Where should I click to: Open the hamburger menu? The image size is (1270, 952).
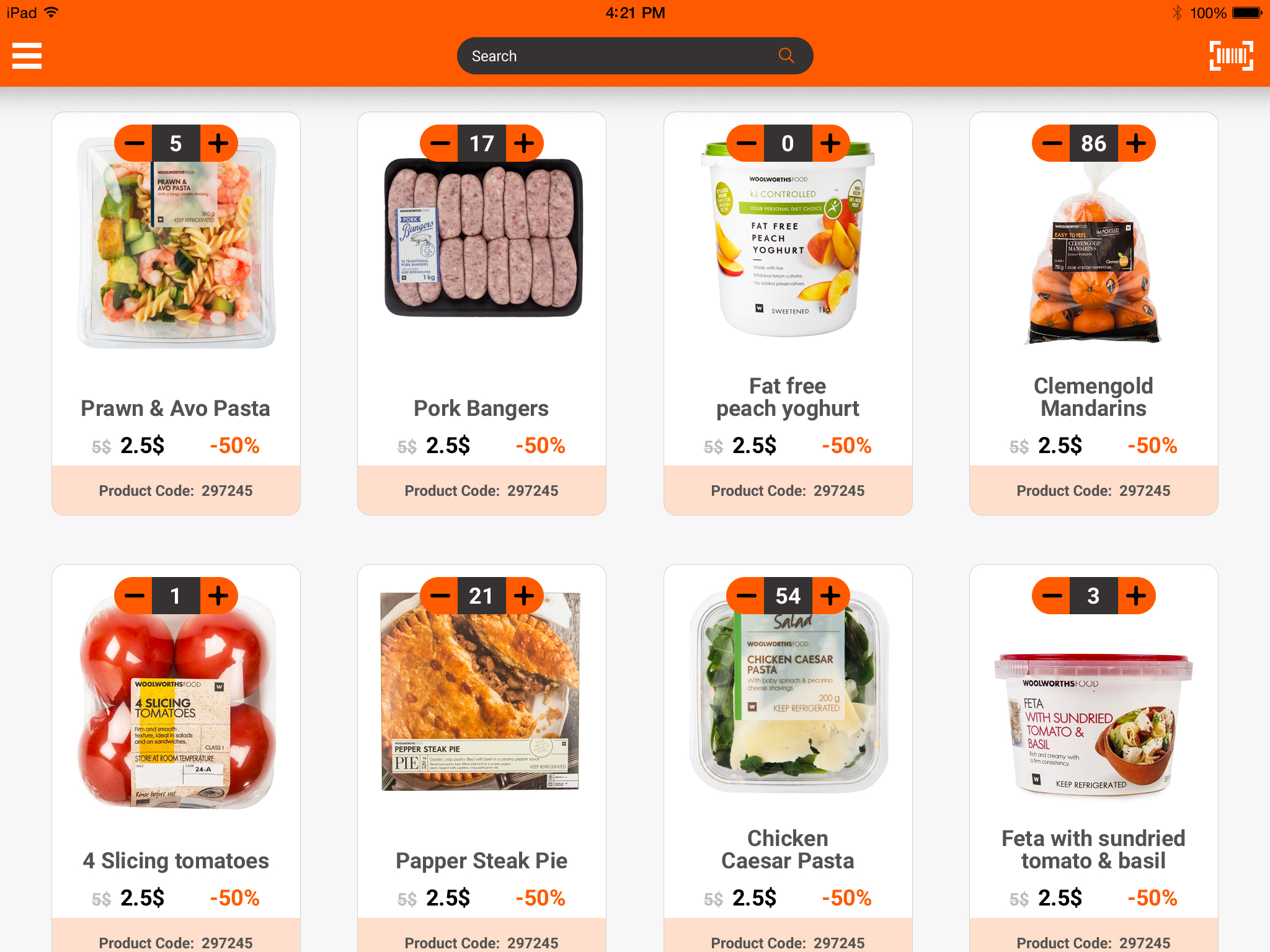pyautogui.click(x=27, y=56)
